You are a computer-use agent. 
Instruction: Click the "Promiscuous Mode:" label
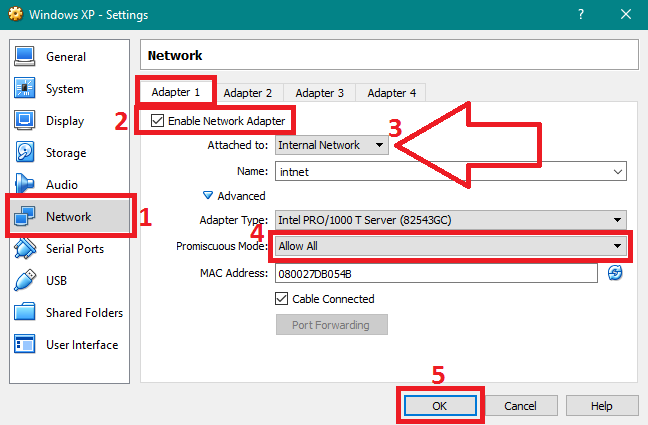[x=222, y=246]
